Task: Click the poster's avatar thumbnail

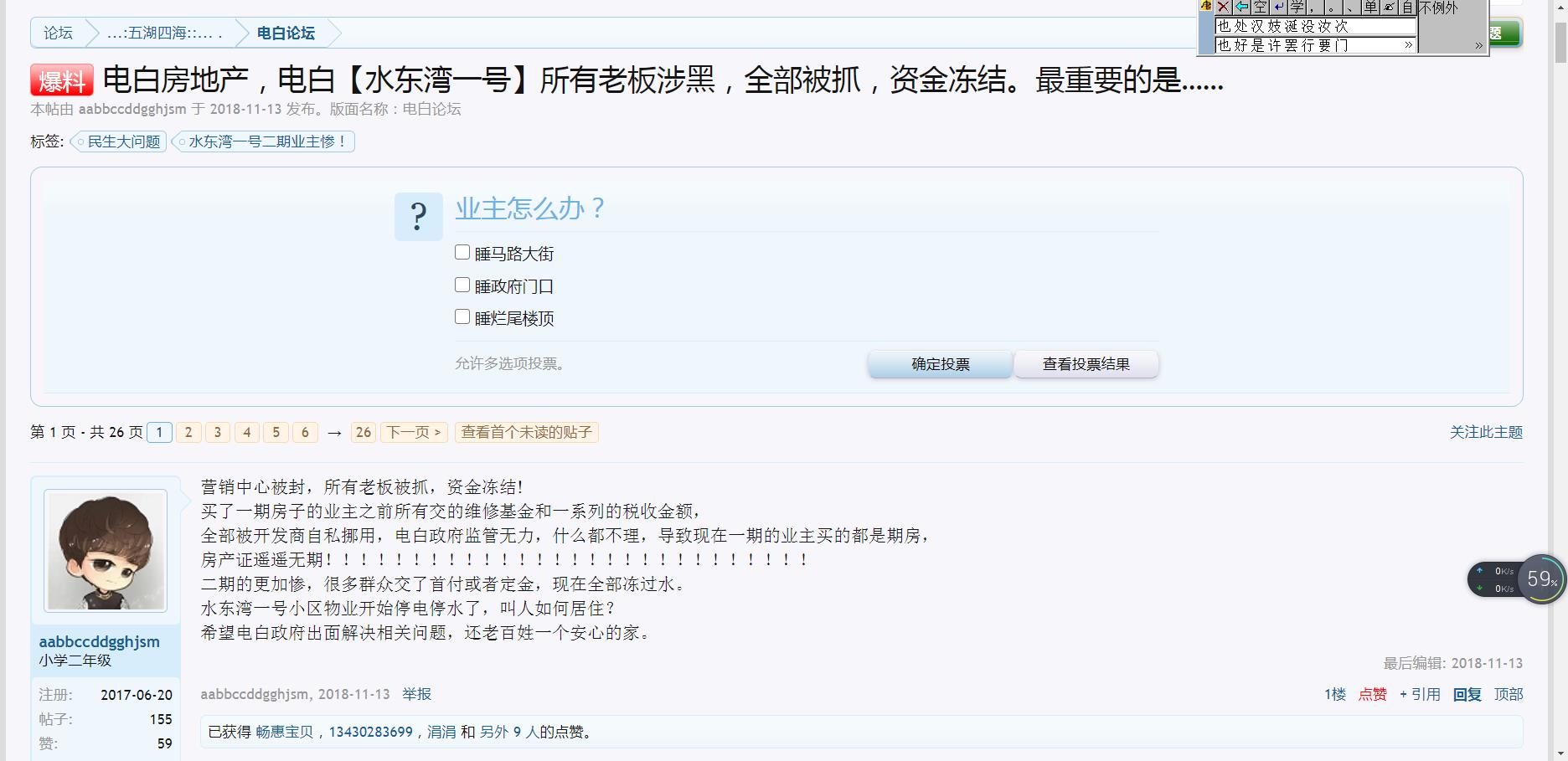Action: pos(106,551)
